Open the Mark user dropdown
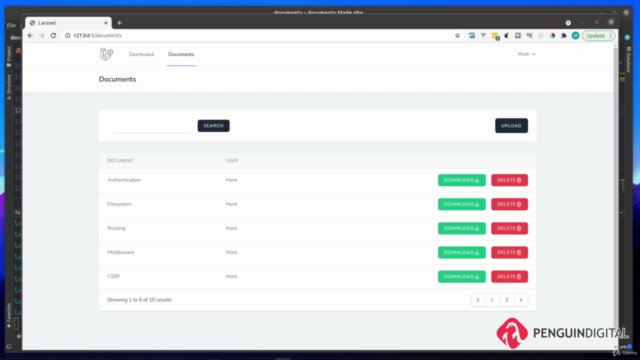Screen dimensions: 640x360 coord(526,54)
